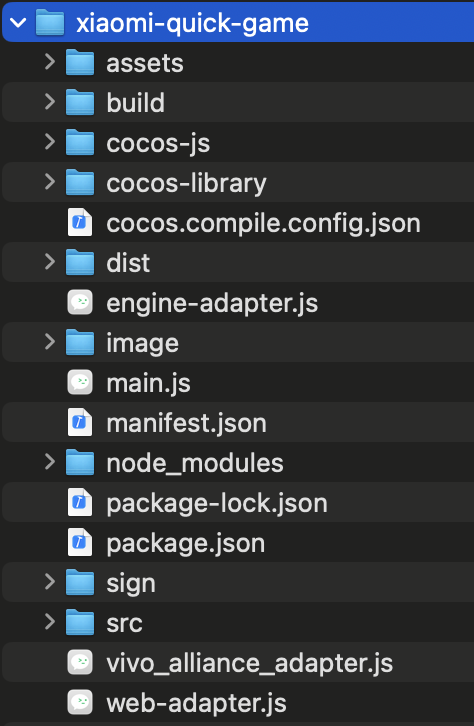Click the package-lock.json file icon

(80, 503)
